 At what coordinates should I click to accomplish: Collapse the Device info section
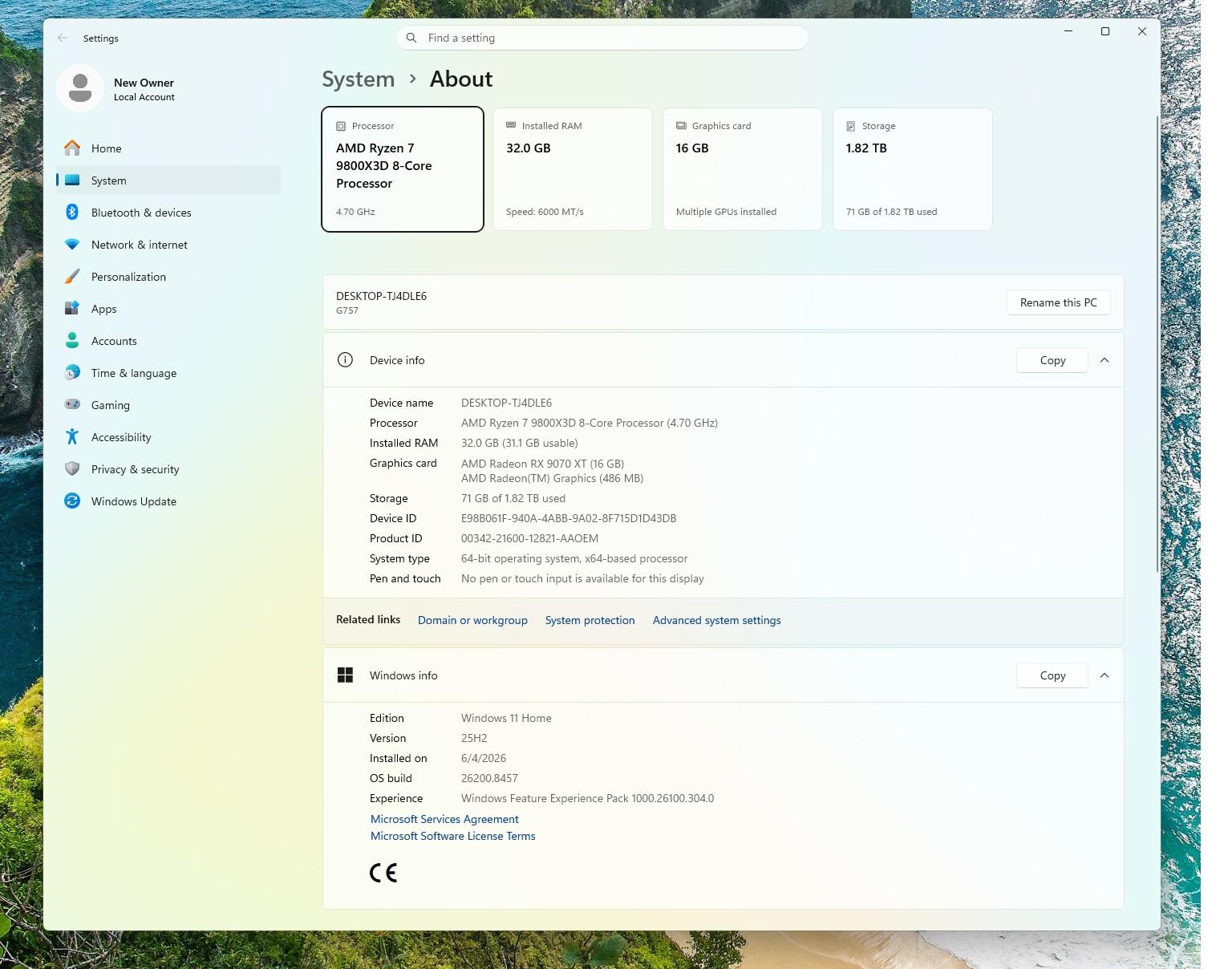point(1104,360)
